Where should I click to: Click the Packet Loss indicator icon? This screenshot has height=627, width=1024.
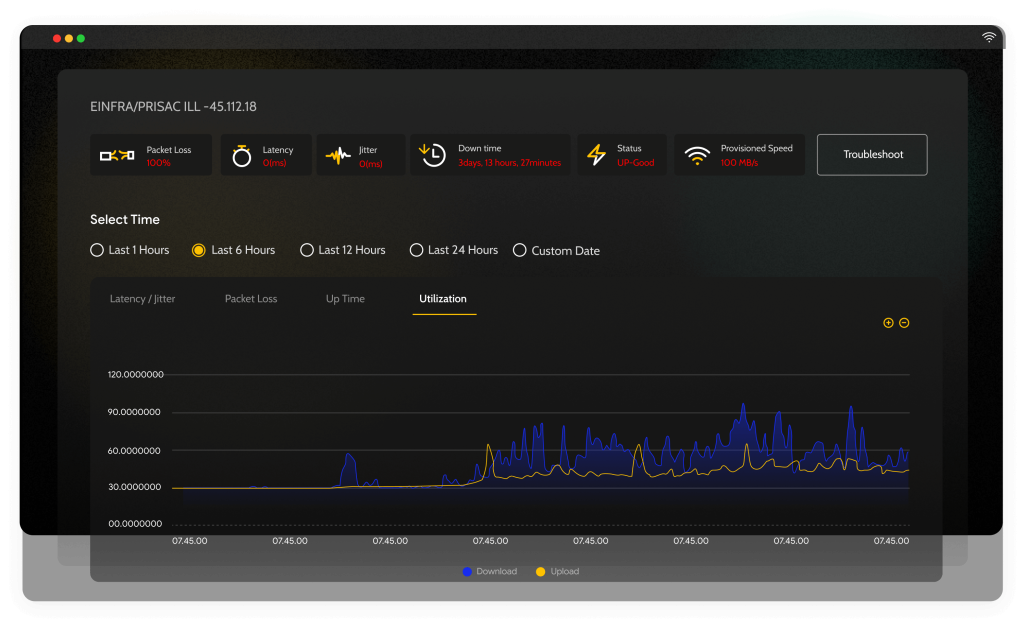pyautogui.click(x=117, y=154)
